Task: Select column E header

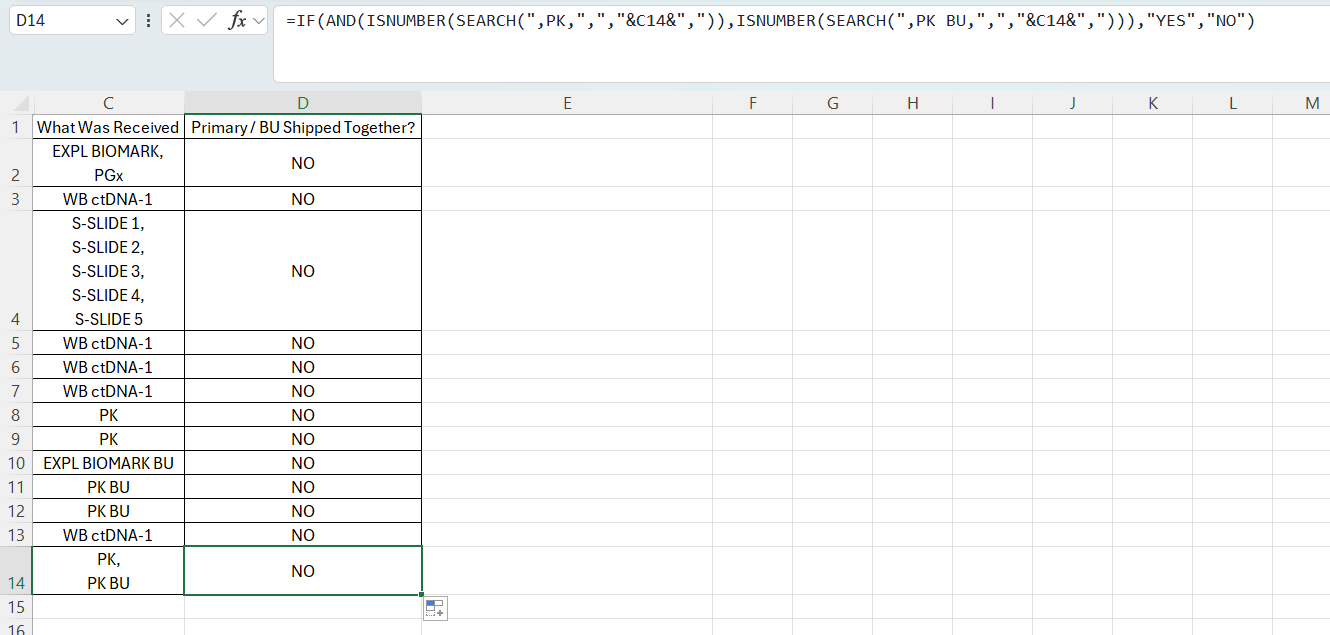Action: coord(567,103)
